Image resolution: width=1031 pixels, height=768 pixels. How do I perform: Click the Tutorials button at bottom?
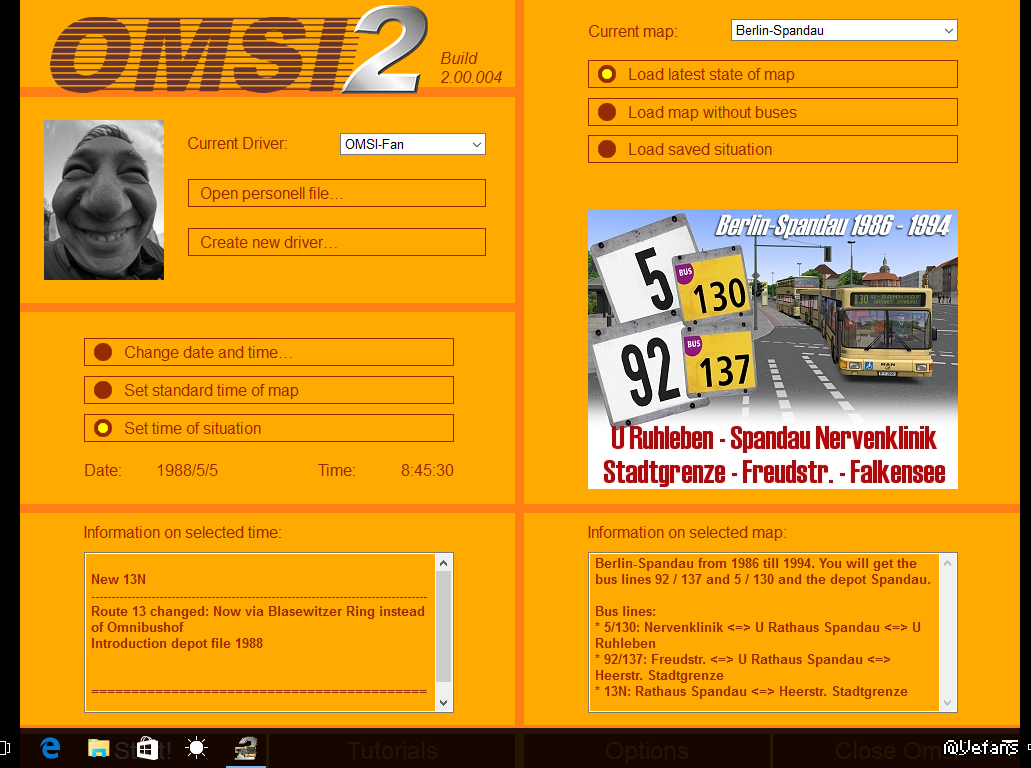393,750
